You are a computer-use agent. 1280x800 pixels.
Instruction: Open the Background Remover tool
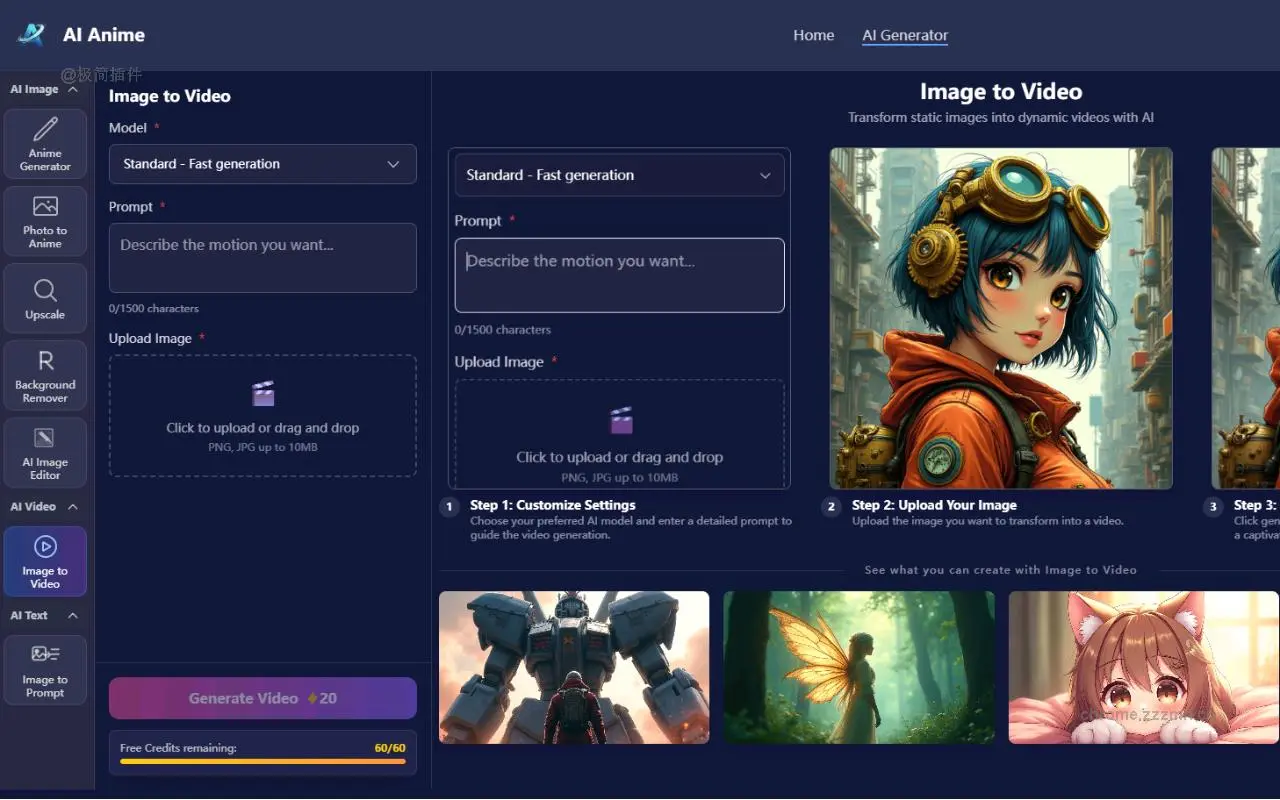coord(45,374)
